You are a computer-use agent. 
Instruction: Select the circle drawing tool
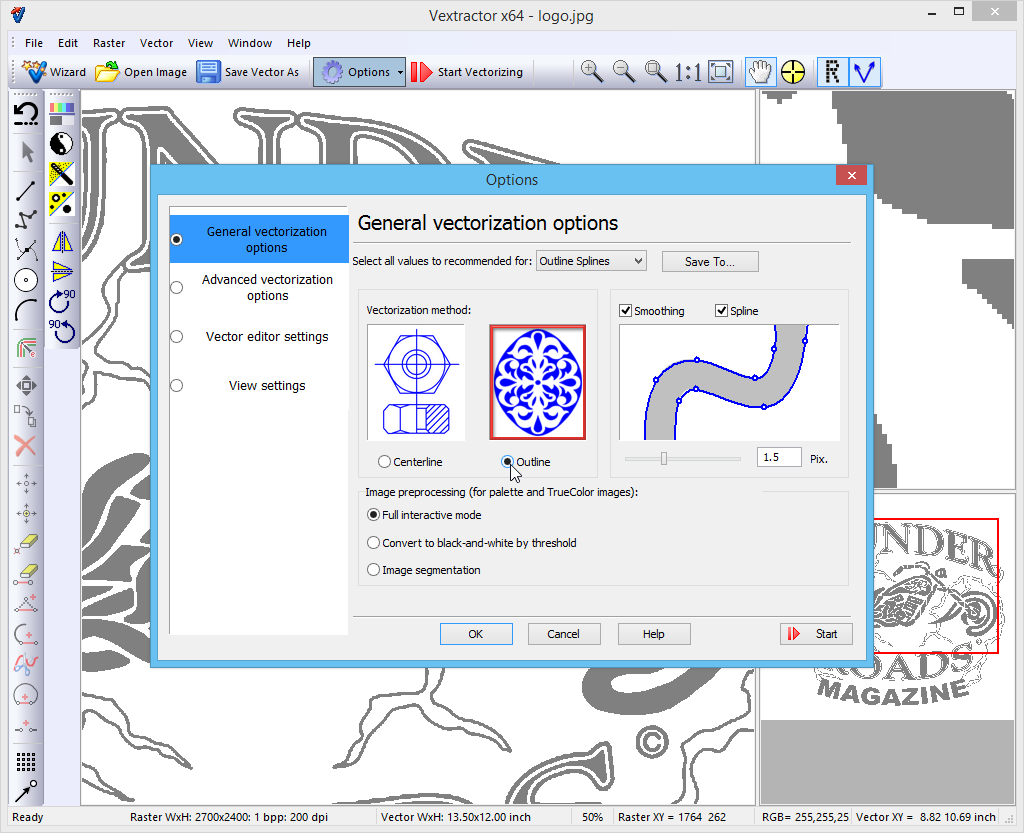click(x=26, y=281)
